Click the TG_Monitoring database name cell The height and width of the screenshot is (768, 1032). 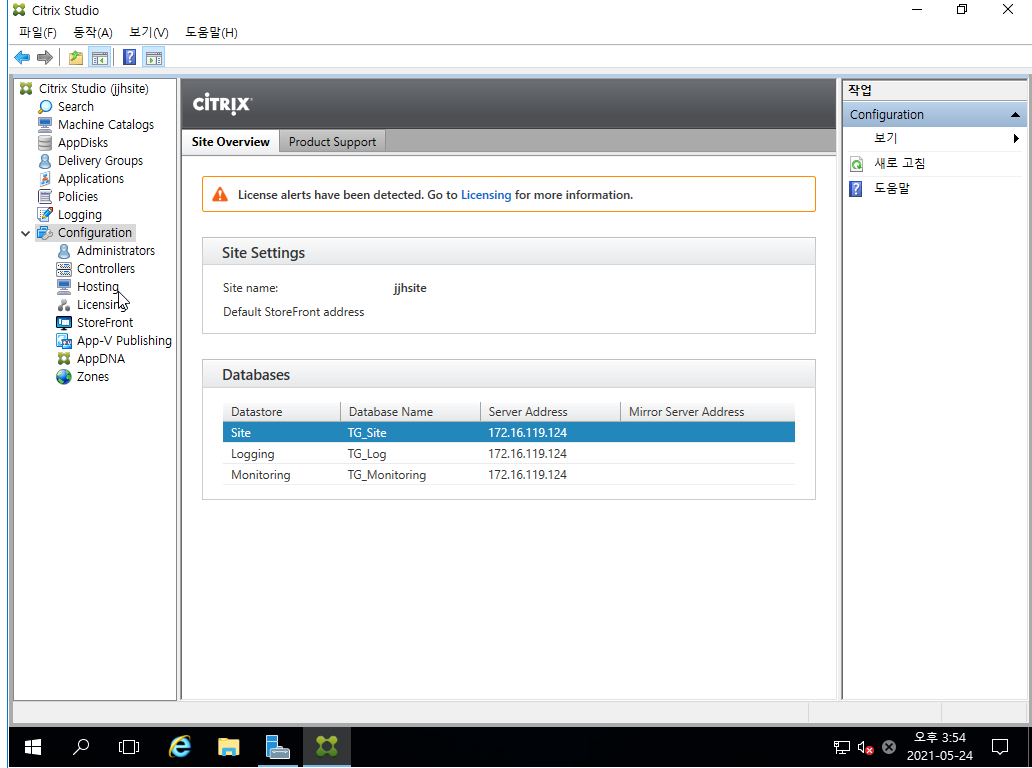point(386,474)
